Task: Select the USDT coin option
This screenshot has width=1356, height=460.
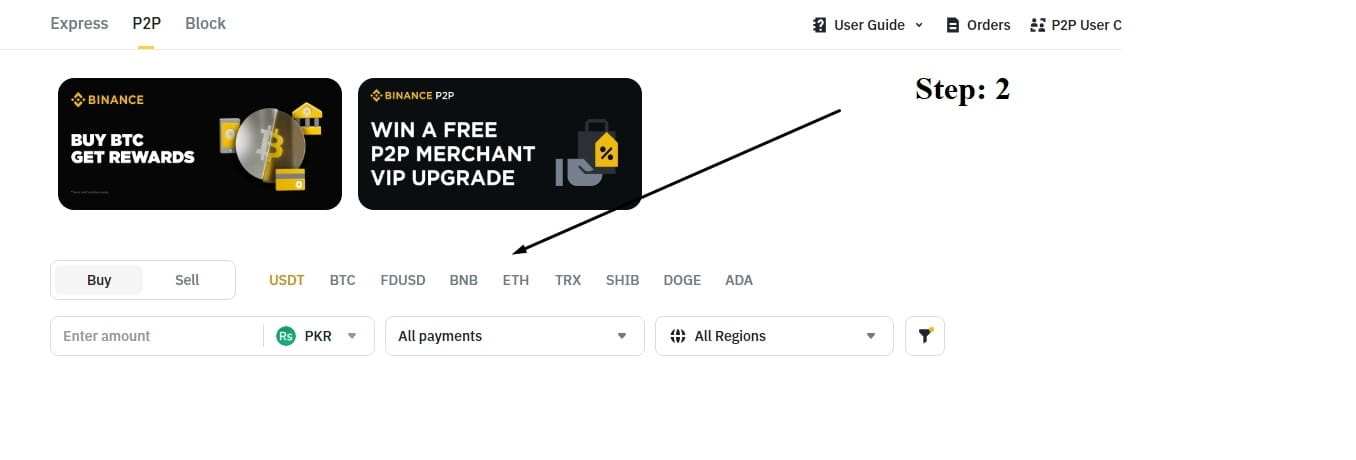Action: tap(286, 280)
